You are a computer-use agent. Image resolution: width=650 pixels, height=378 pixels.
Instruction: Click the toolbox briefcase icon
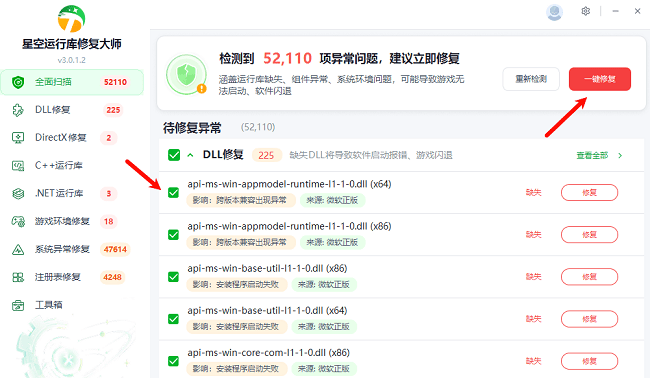tap(18, 305)
